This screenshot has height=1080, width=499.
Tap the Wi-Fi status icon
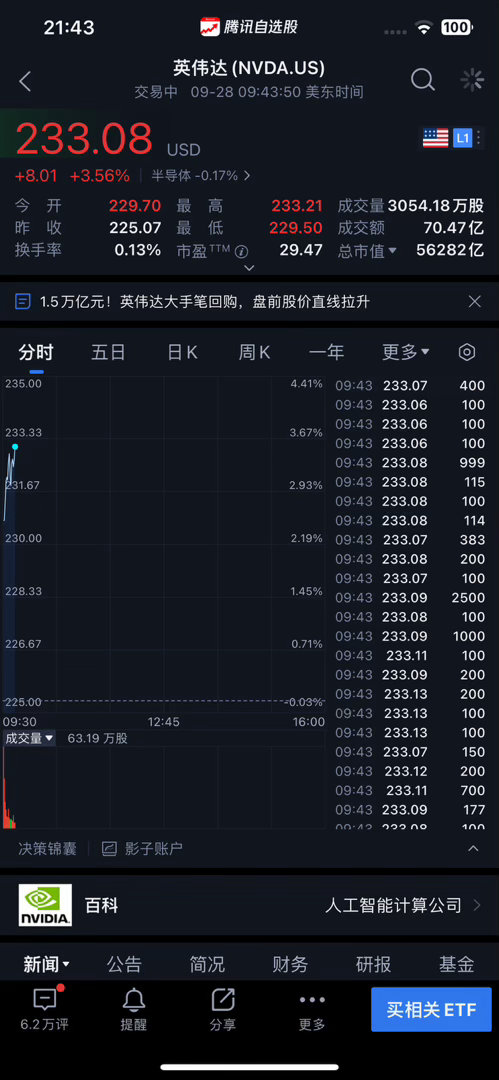pos(422,28)
